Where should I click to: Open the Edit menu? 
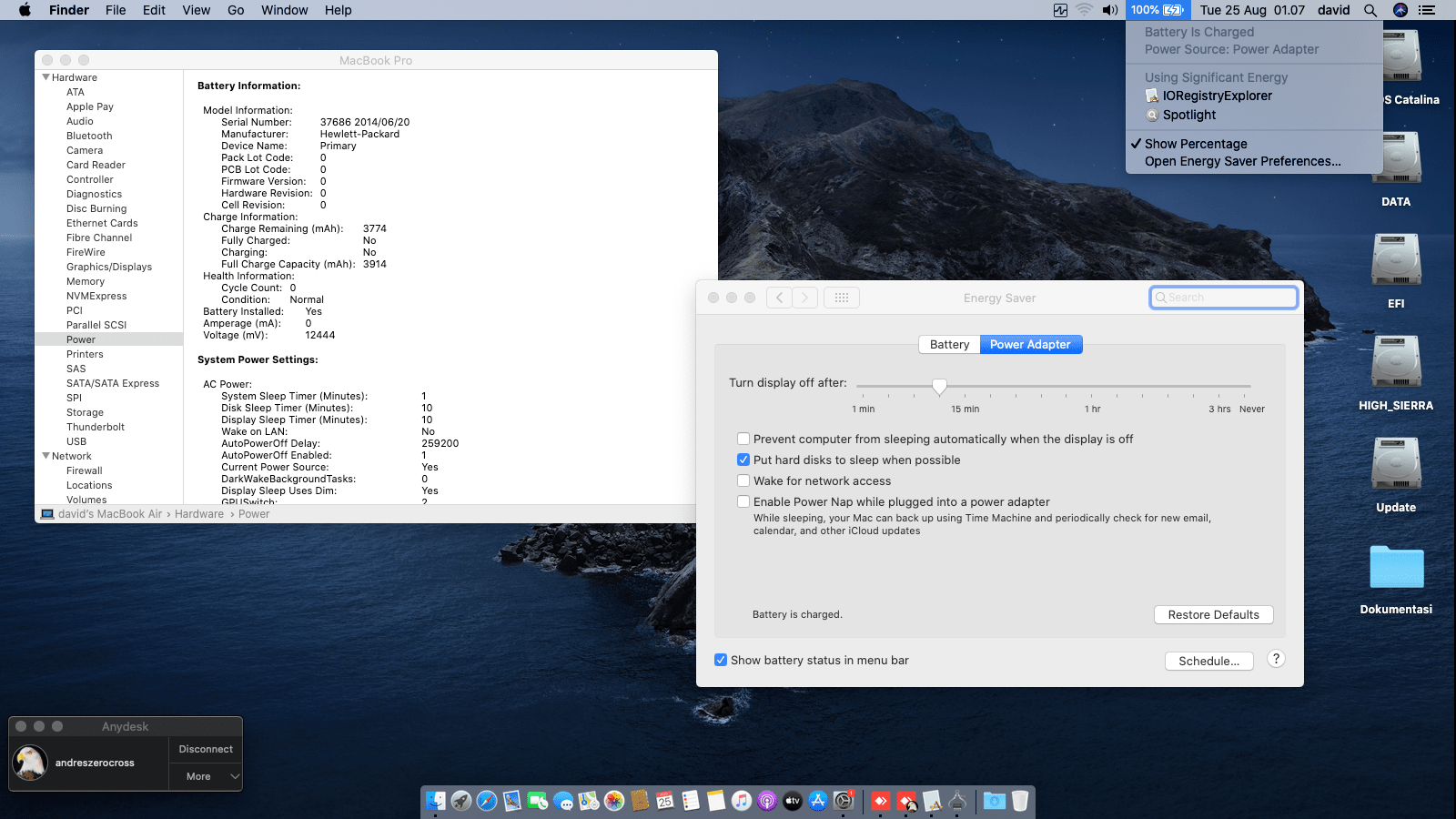[154, 10]
